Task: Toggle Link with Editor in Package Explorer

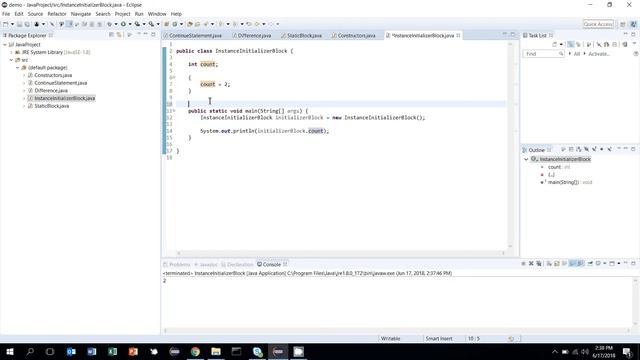Action: click(119, 35)
